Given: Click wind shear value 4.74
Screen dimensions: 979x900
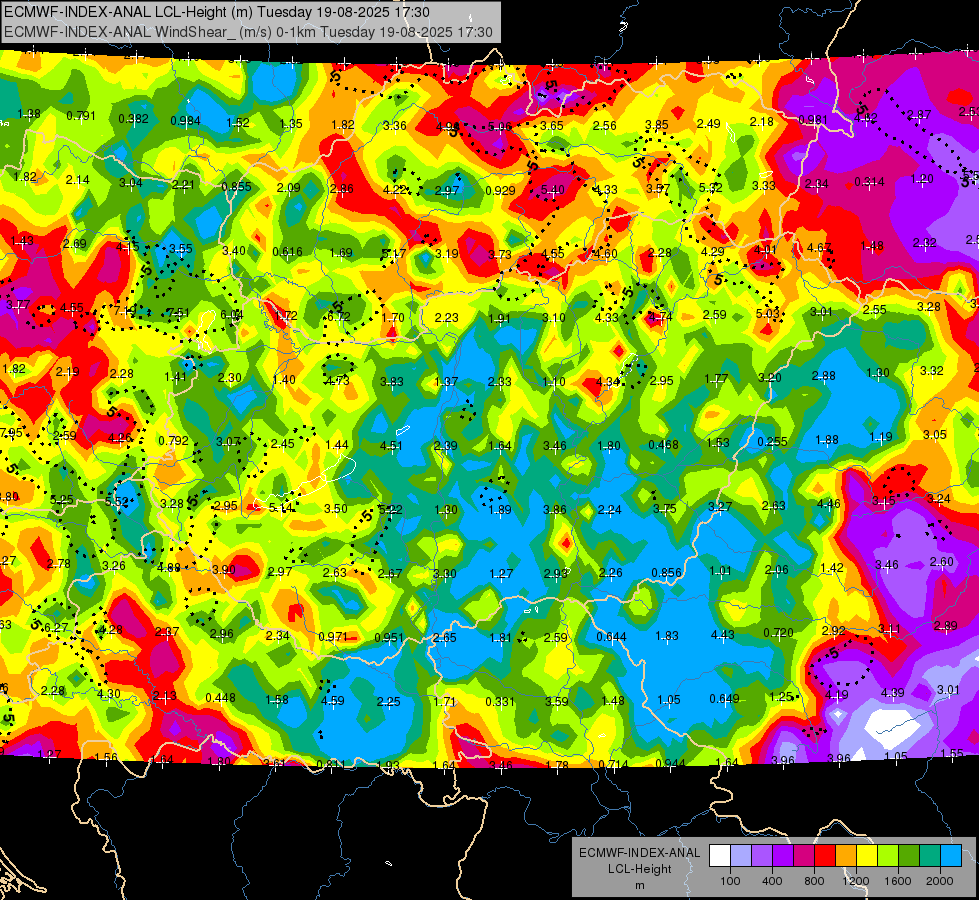Looking at the screenshot, I should (x=660, y=317).
